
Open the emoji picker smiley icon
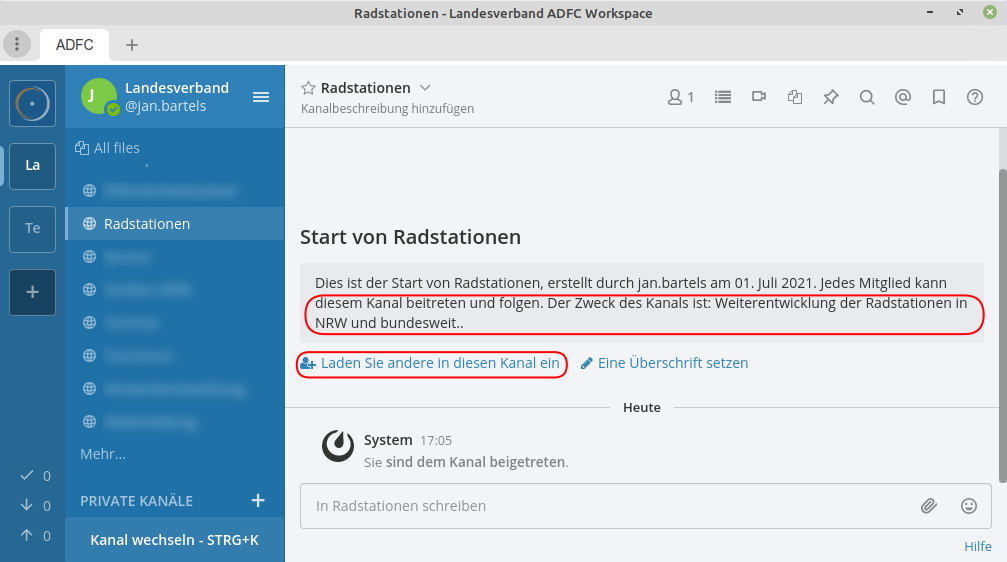point(968,506)
